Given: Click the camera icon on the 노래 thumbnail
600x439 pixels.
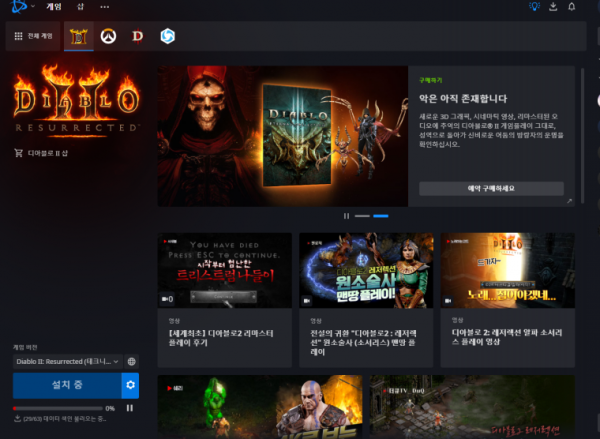Looking at the screenshot, I should (x=448, y=301).
